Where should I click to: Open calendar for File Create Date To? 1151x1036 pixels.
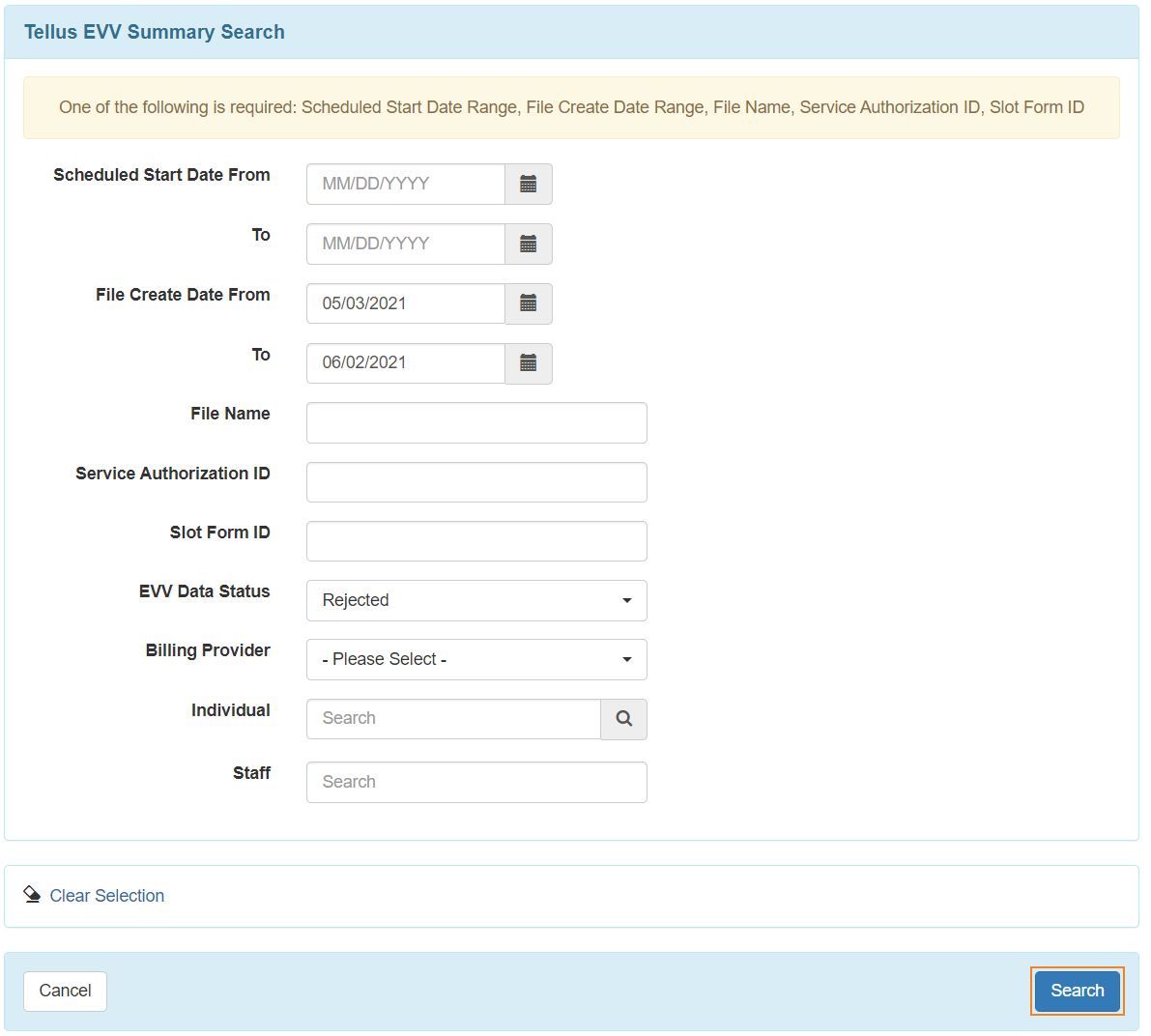coord(529,362)
